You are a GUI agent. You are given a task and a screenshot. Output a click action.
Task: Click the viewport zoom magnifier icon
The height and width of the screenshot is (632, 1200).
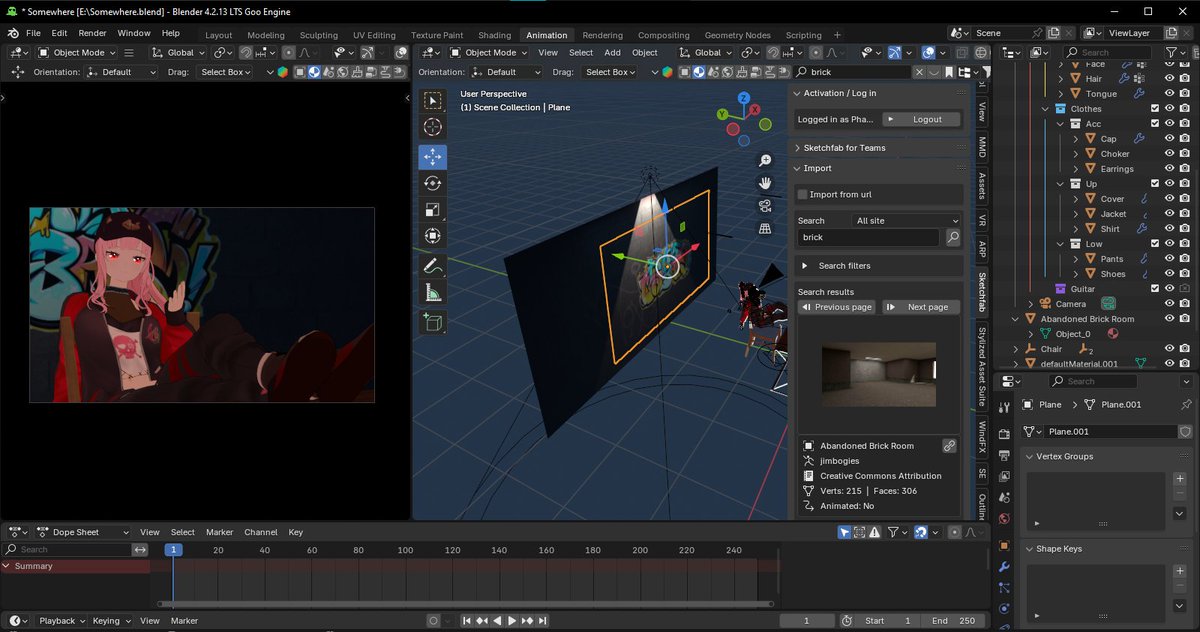pyautogui.click(x=765, y=160)
